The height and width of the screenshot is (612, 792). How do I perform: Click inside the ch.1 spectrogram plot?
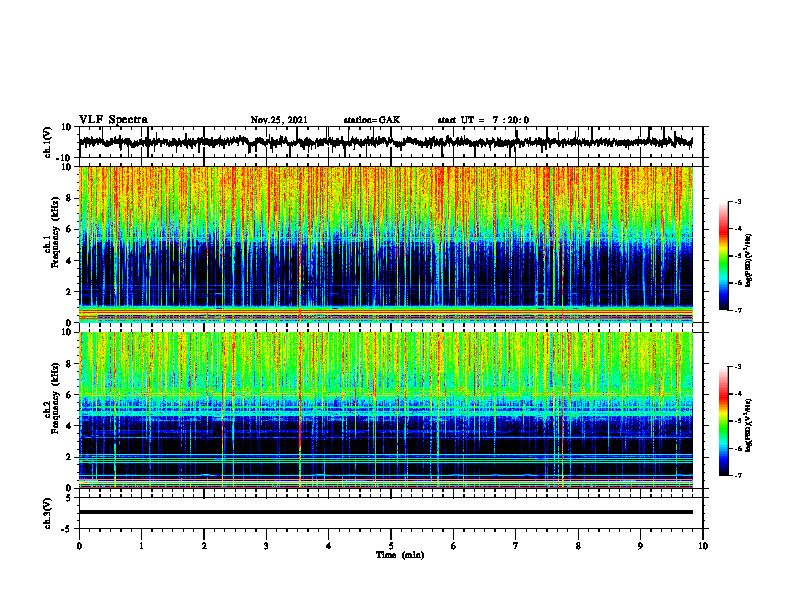pyautogui.click(x=386, y=244)
